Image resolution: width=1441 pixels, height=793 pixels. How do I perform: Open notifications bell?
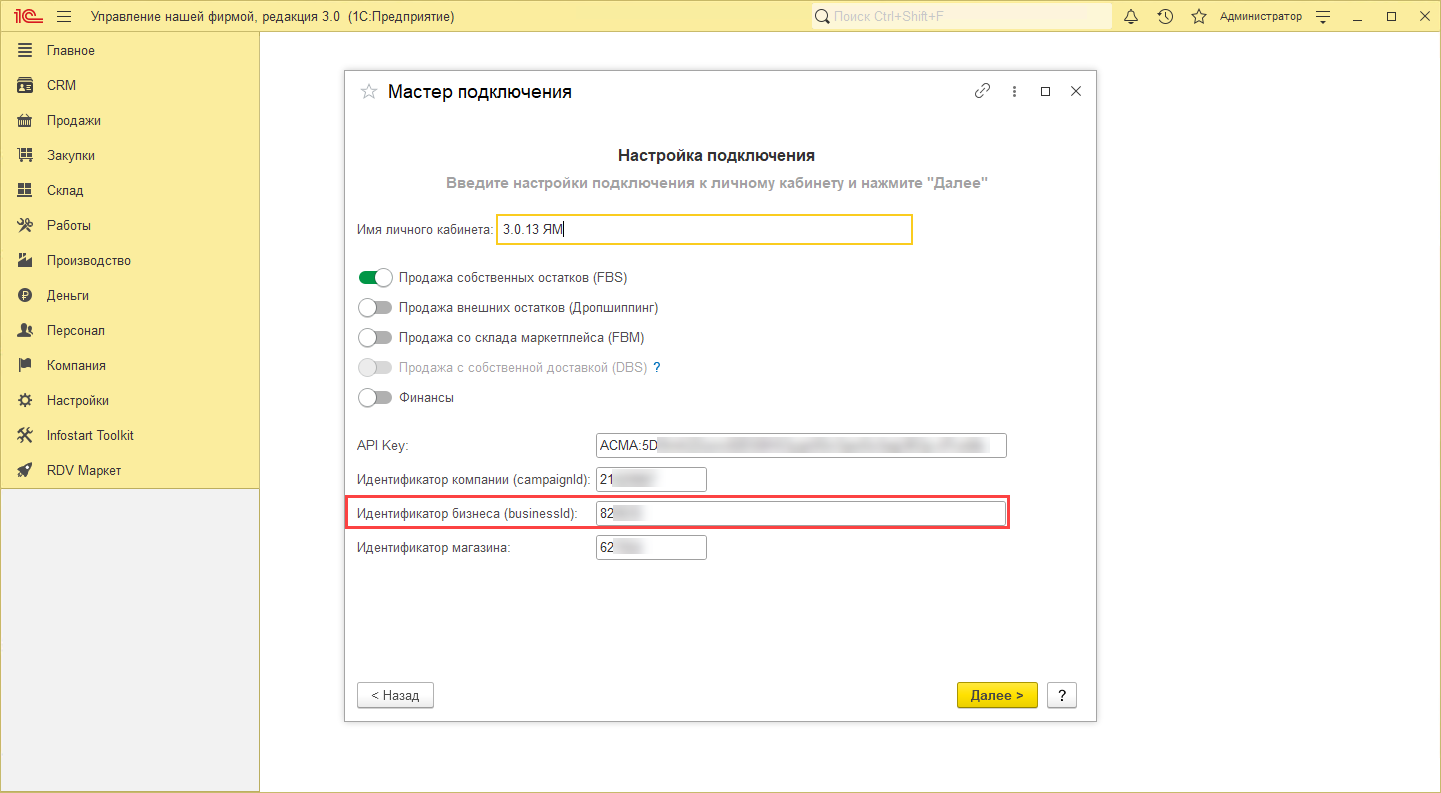(1131, 17)
